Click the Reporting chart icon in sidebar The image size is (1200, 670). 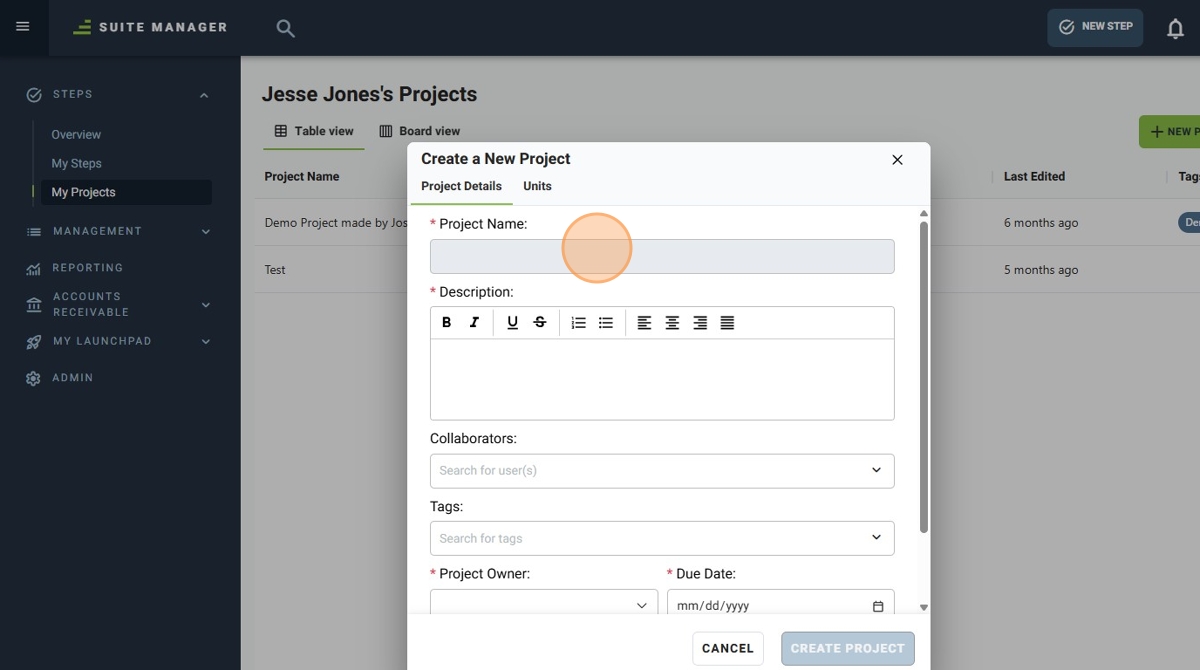[x=34, y=269]
